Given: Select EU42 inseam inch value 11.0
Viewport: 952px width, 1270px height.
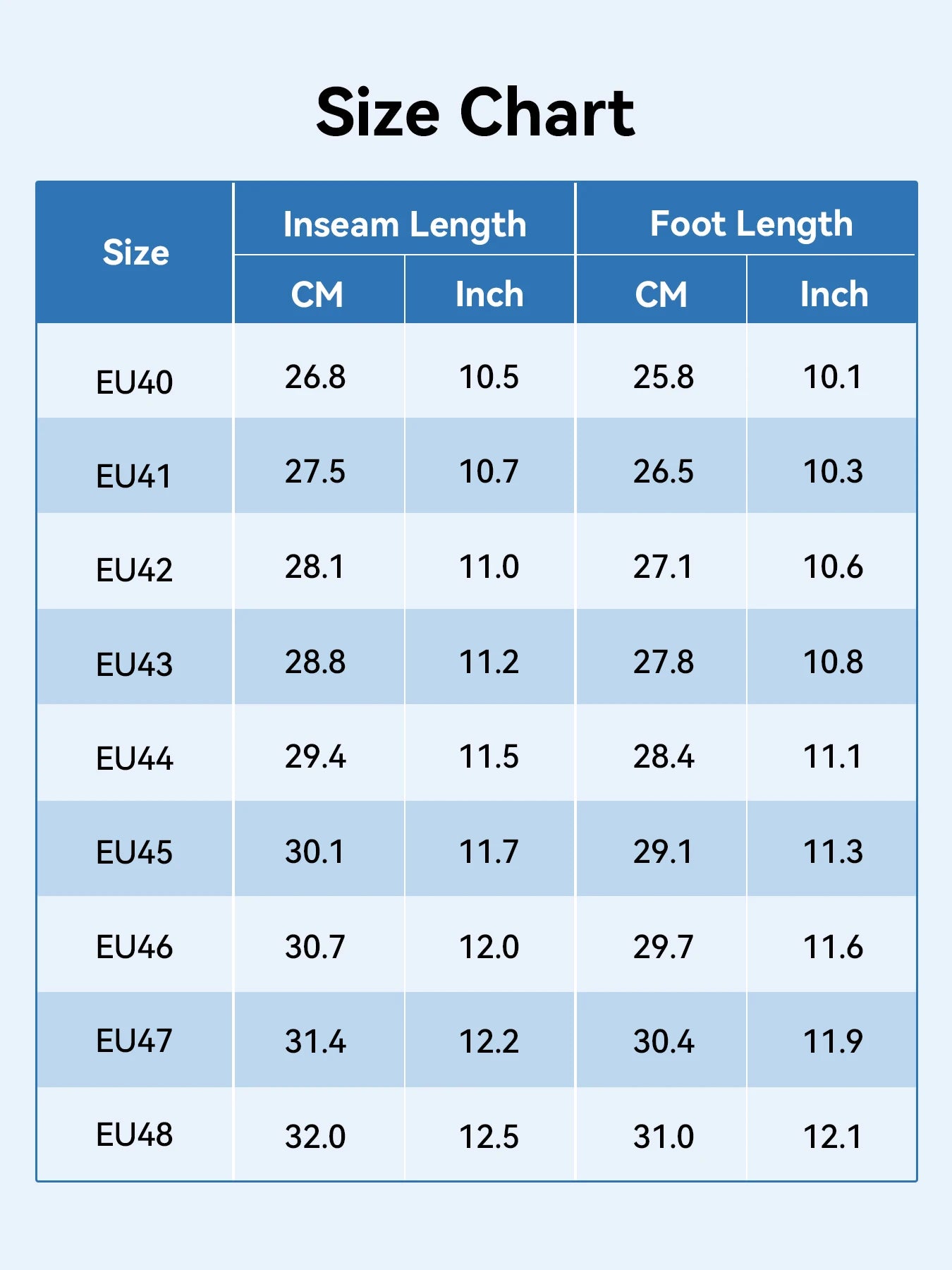Looking at the screenshot, I should pos(489,567).
